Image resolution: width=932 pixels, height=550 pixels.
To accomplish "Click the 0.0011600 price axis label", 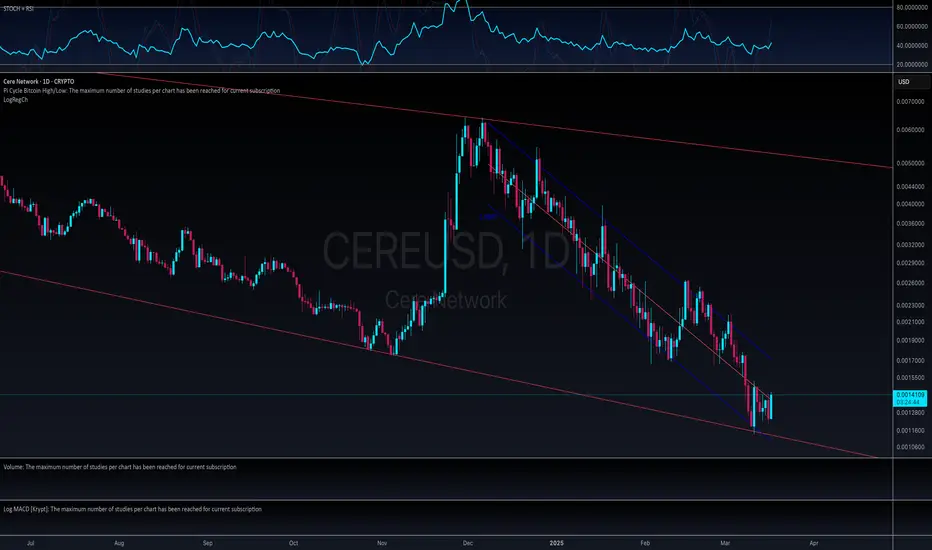I will [x=910, y=430].
